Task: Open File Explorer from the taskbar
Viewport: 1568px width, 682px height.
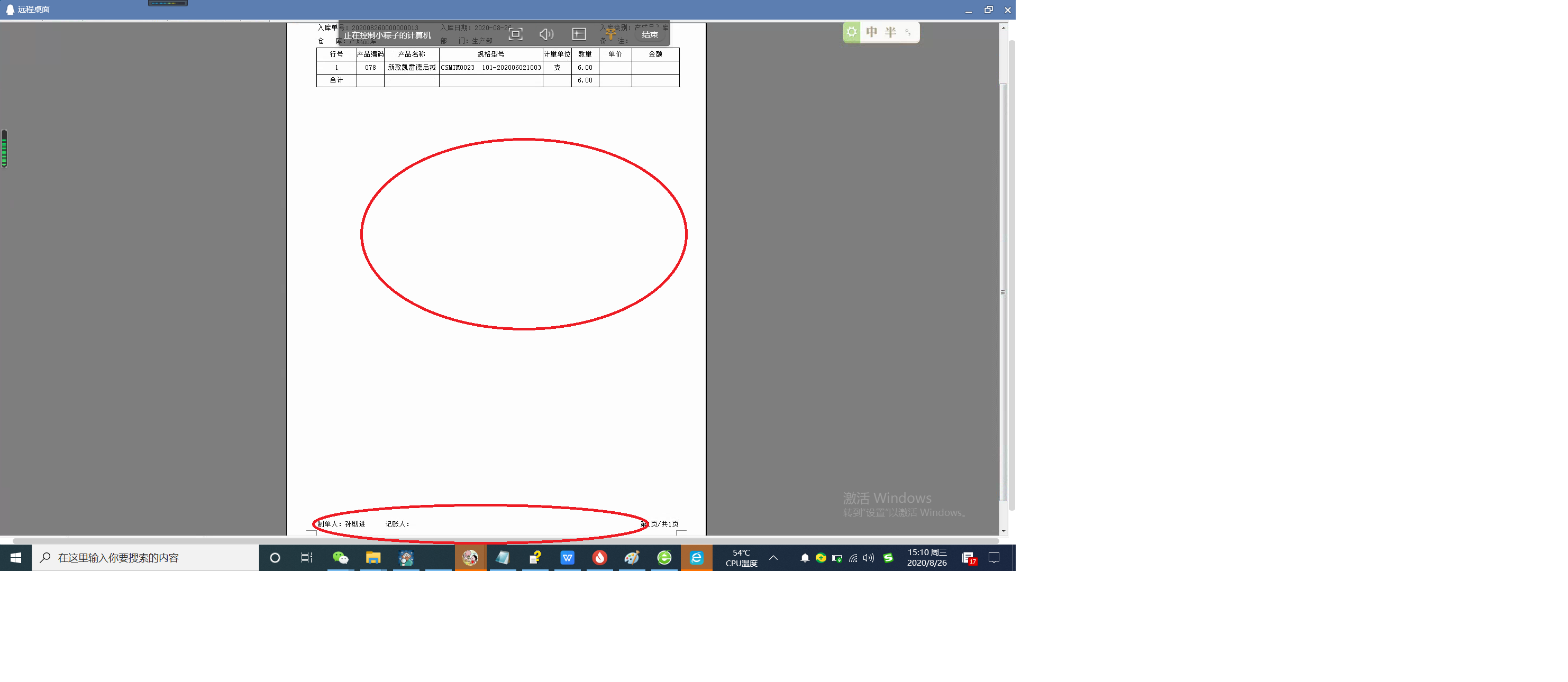Action: (373, 557)
